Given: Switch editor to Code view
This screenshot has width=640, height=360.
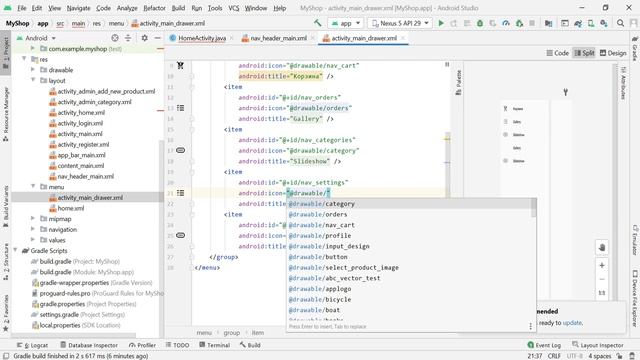Looking at the screenshot, I should point(558,53).
